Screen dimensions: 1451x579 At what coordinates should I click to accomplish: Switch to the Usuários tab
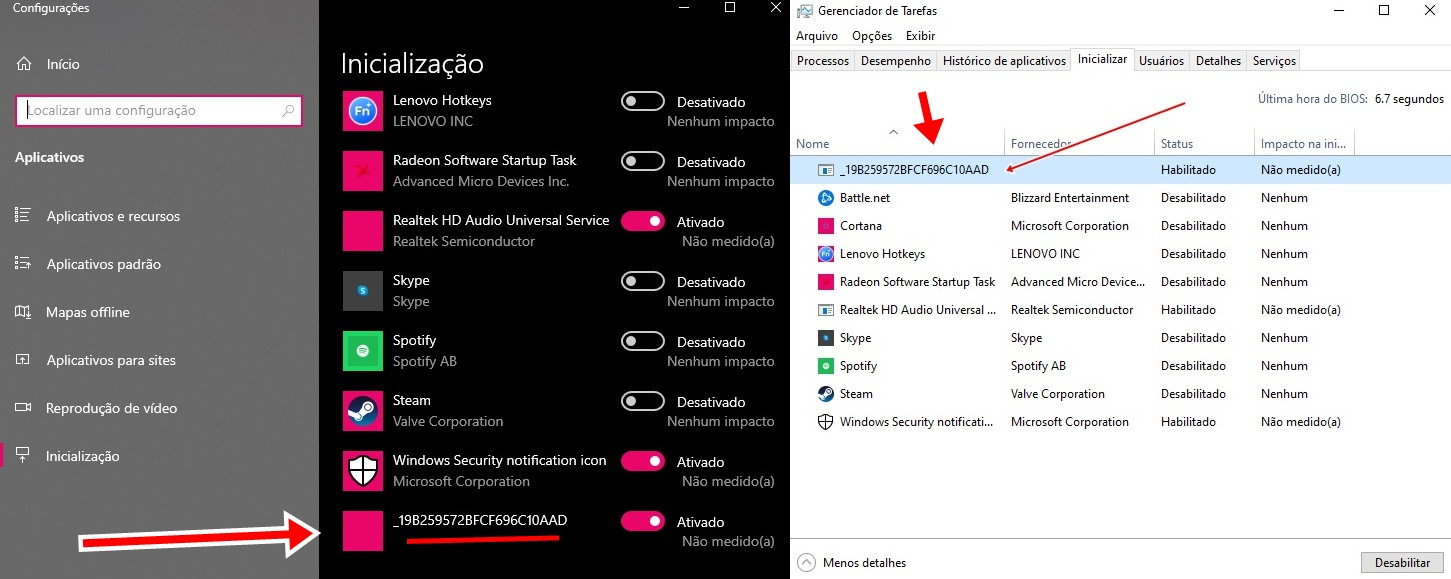[x=1161, y=61]
